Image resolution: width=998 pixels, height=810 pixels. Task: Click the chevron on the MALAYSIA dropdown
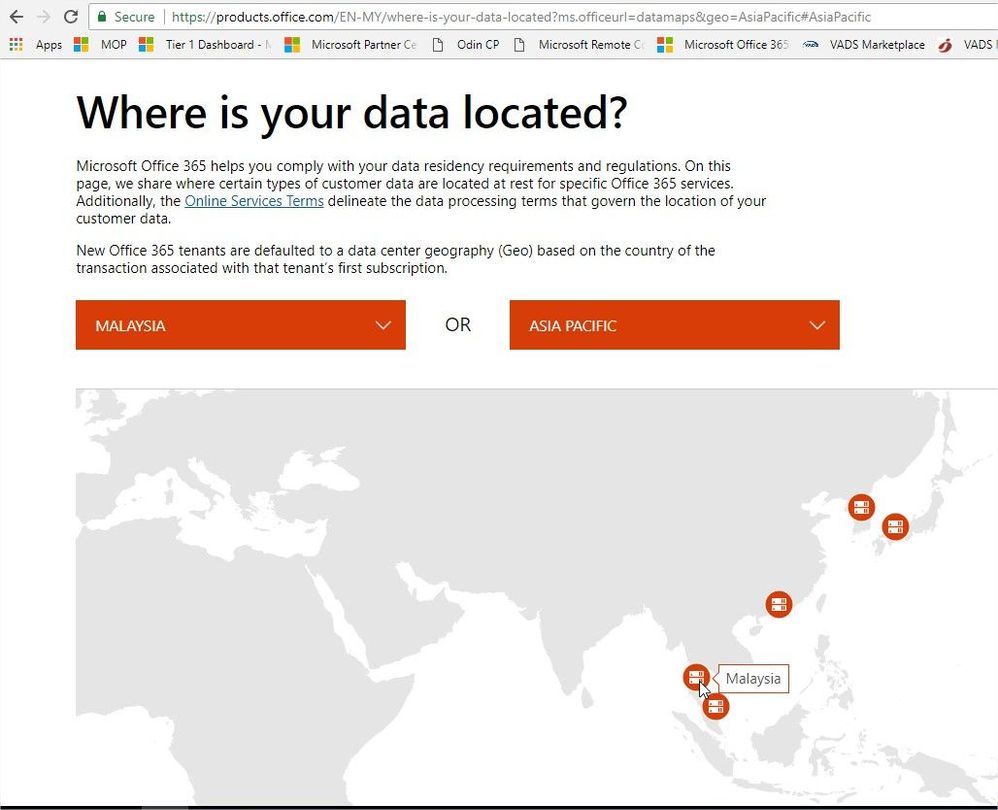[383, 326]
